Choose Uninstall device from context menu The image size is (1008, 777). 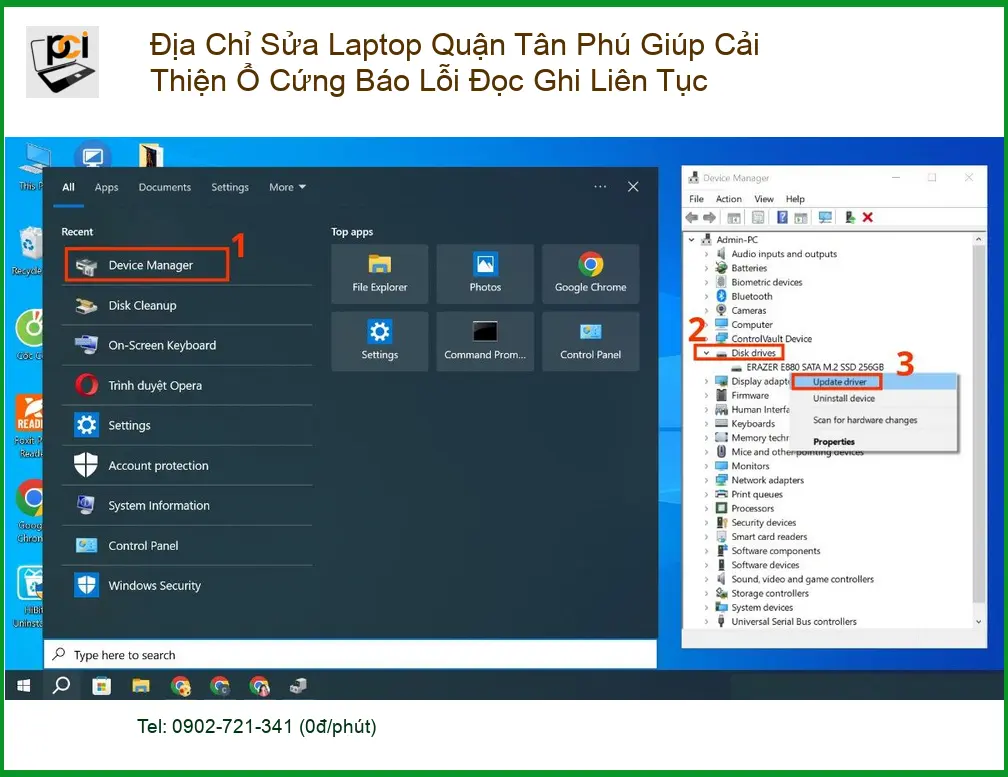[x=874, y=398]
